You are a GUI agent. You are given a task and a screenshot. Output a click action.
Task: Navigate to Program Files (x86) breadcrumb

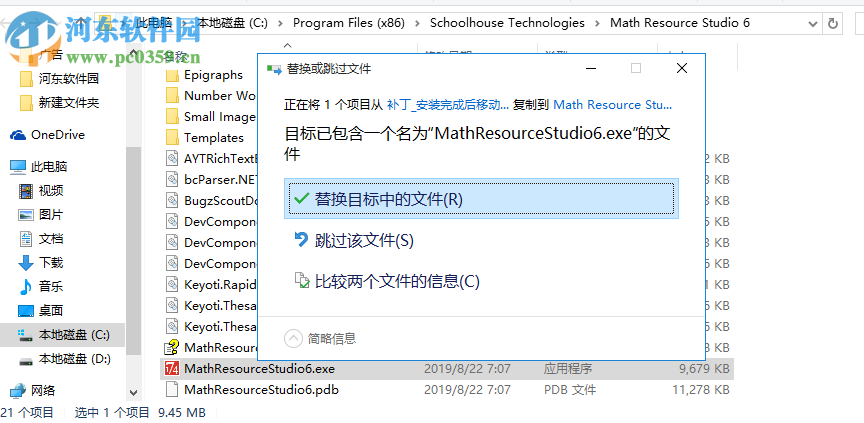[x=349, y=23]
